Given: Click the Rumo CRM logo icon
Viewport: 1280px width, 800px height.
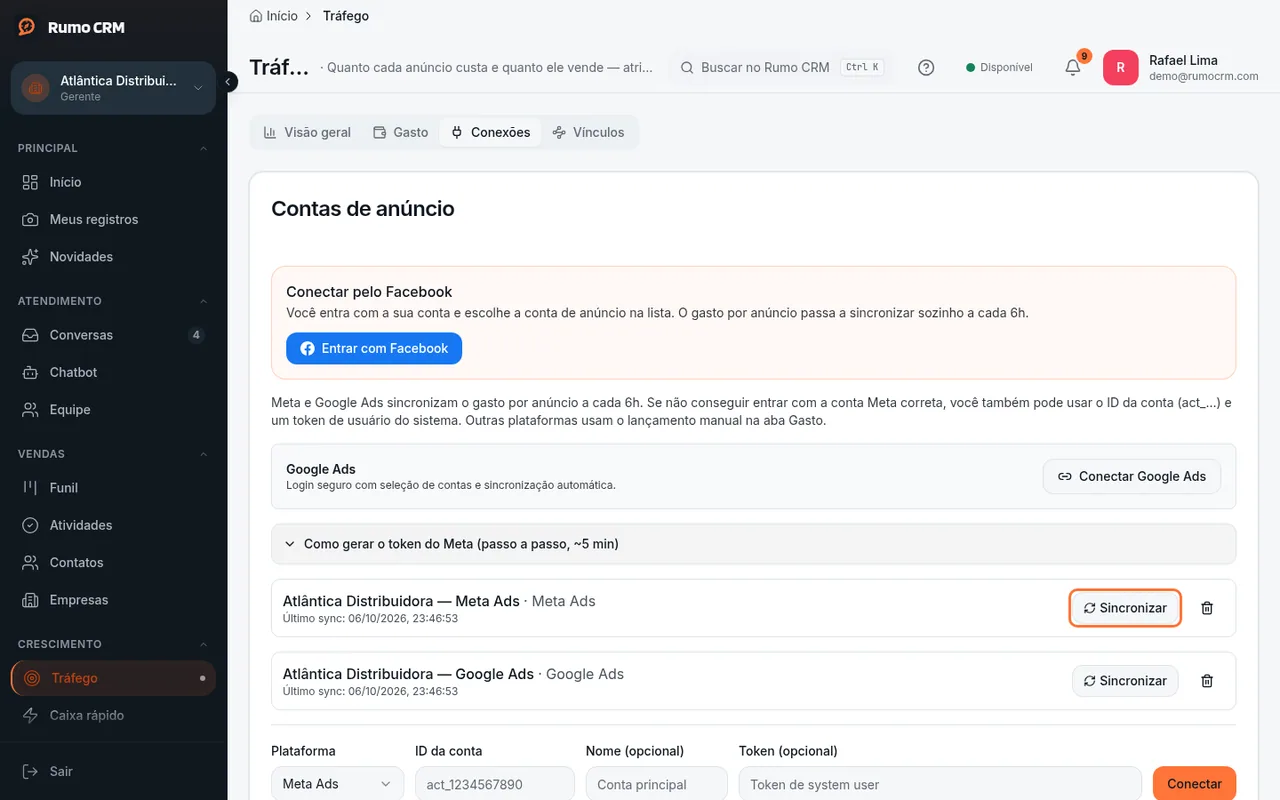Looking at the screenshot, I should click(27, 27).
